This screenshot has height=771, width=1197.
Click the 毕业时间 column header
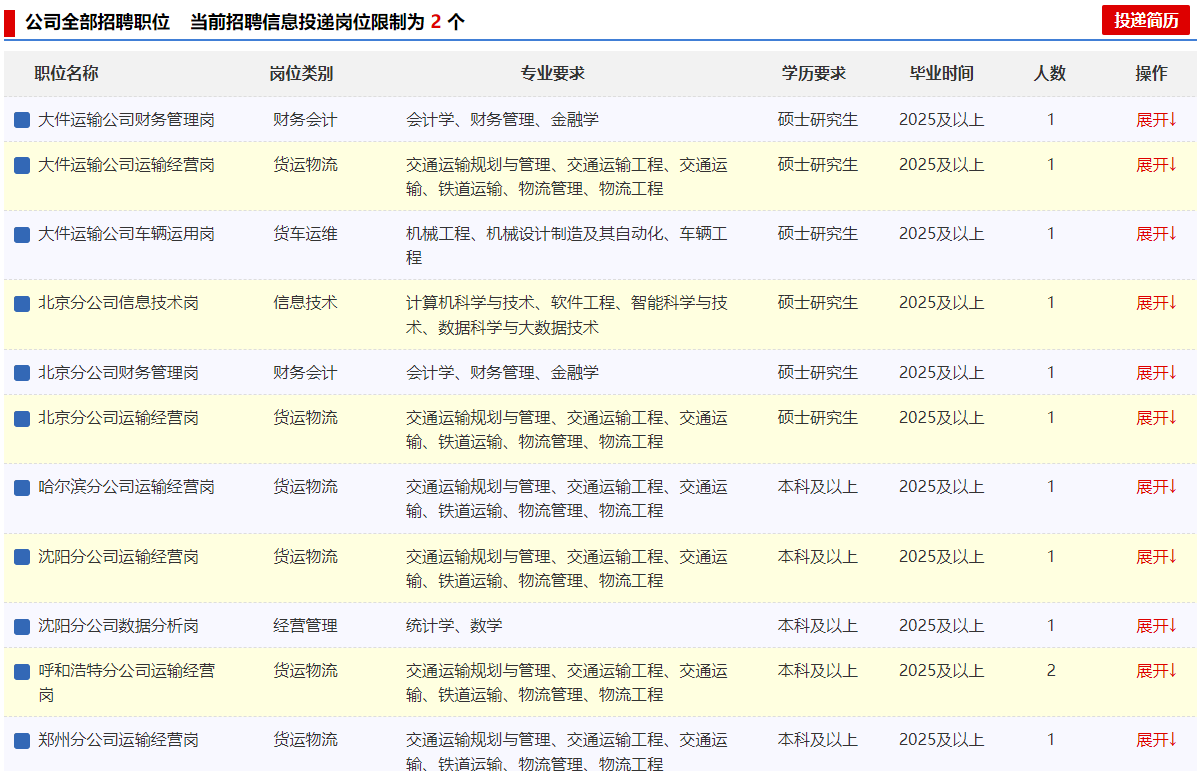pos(941,73)
